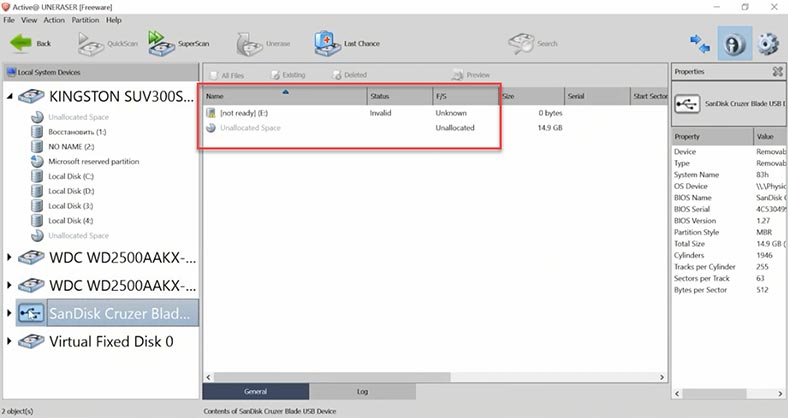Click the blue double-arrow toolbar icon
The width and height of the screenshot is (788, 418).
700,44
